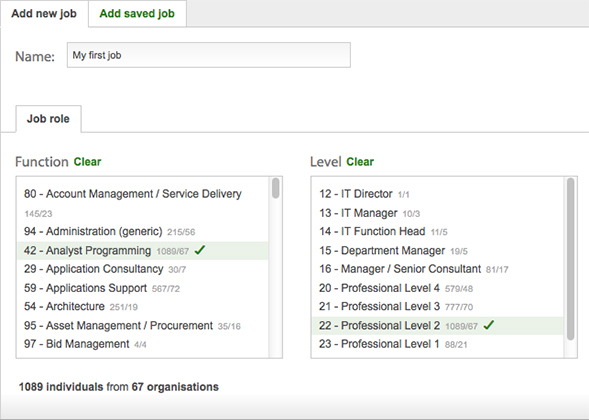Click green checkmark beside Analyst Programming
589x420 pixels.
[x=200, y=250]
